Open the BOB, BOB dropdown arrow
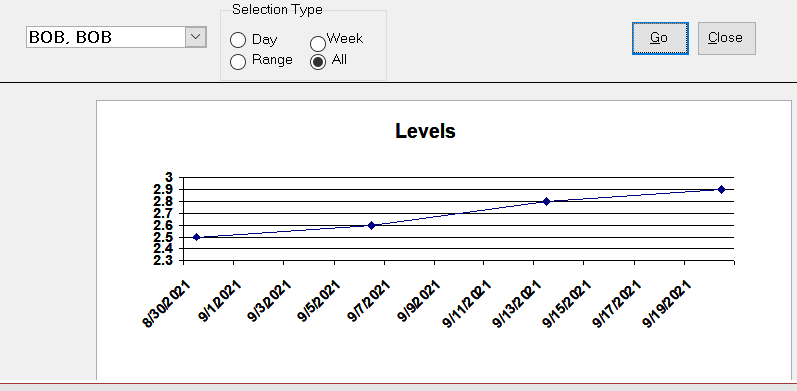Viewport: 797px width, 391px height. (x=196, y=37)
